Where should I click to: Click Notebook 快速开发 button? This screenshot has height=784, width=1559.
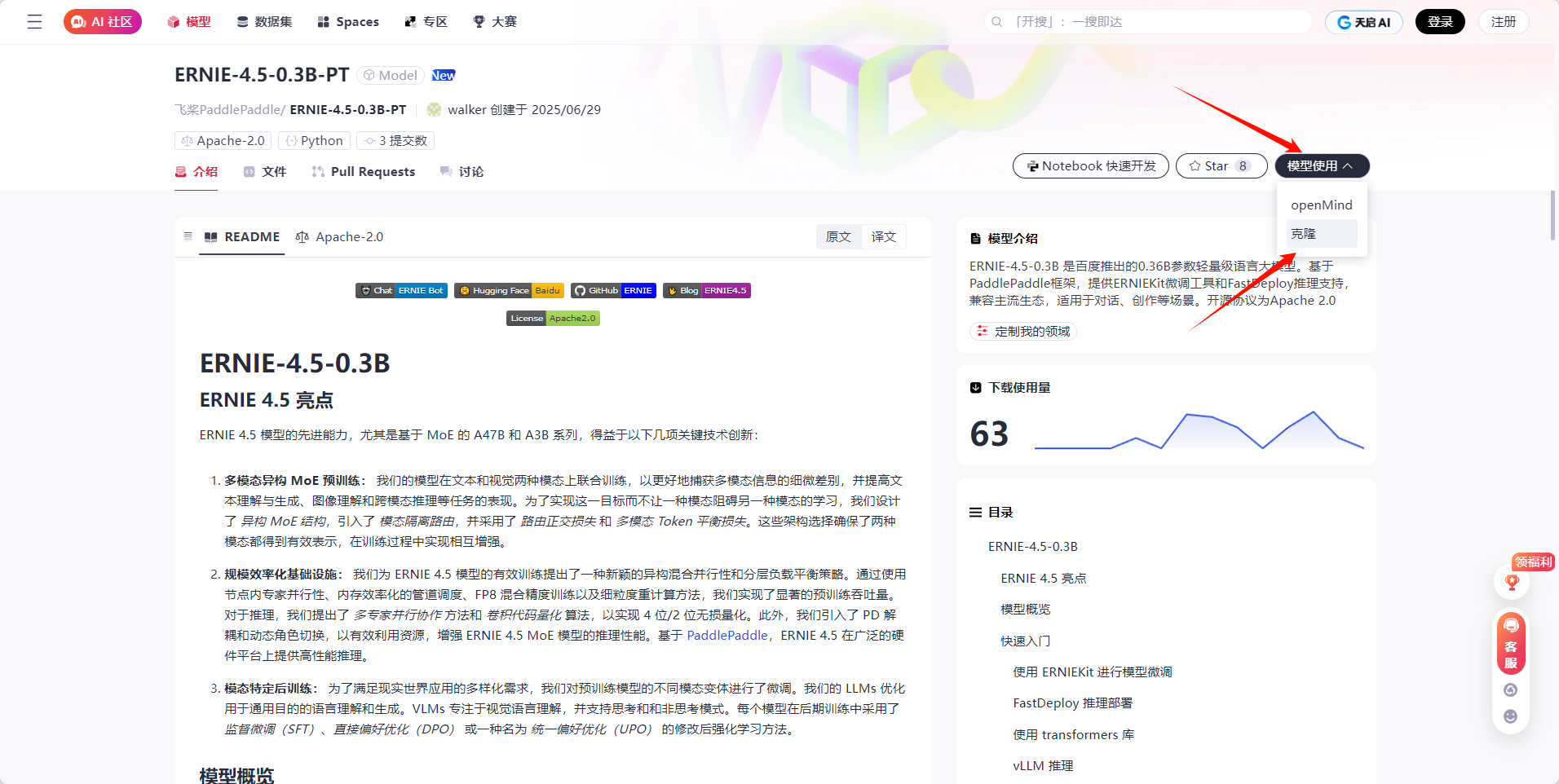point(1091,165)
